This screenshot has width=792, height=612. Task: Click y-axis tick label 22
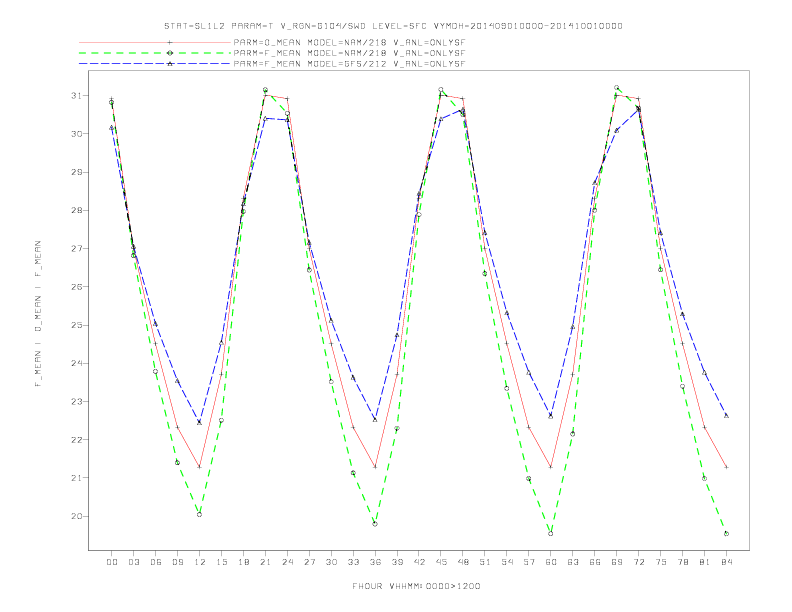point(76,440)
